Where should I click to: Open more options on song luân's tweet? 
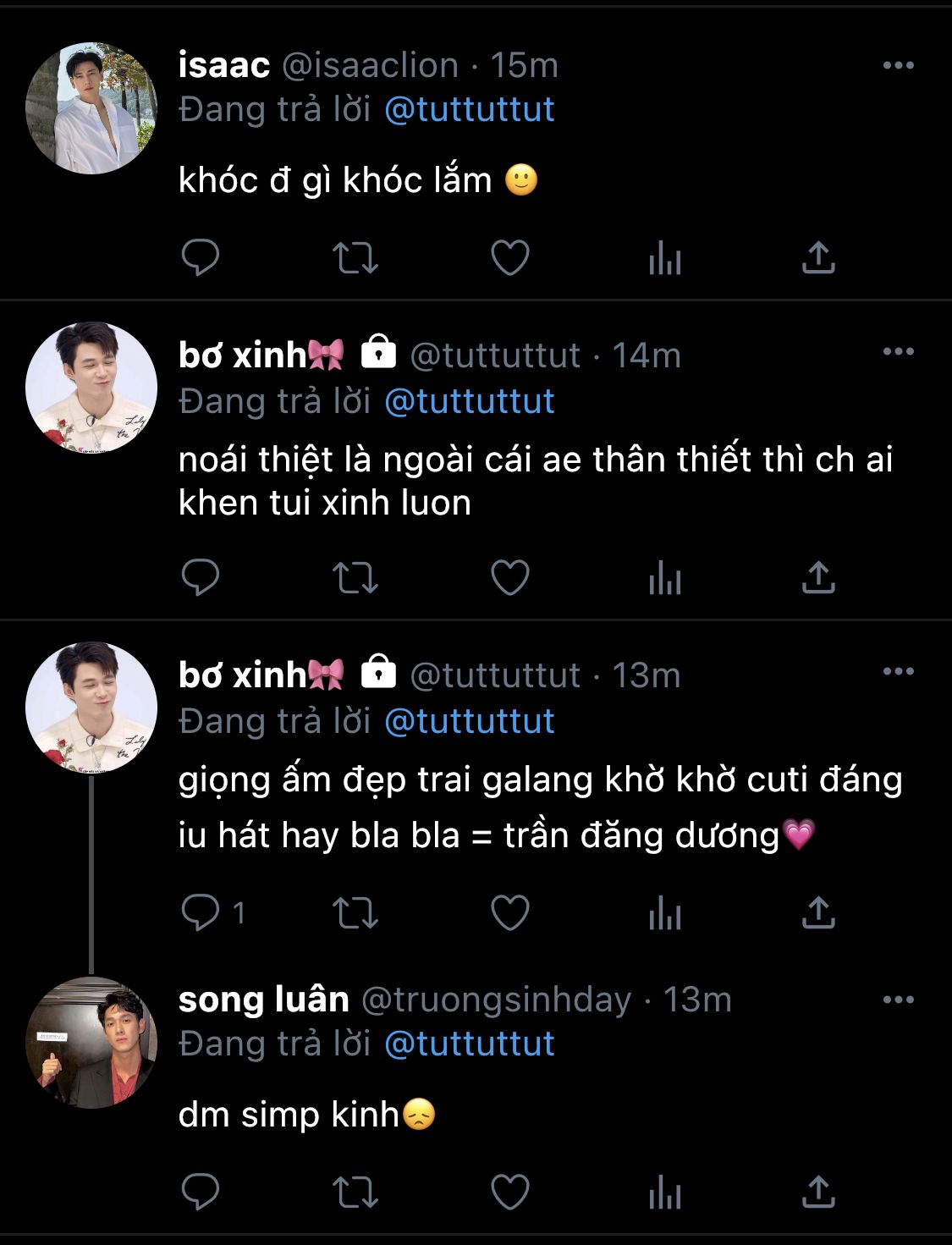[x=898, y=1000]
